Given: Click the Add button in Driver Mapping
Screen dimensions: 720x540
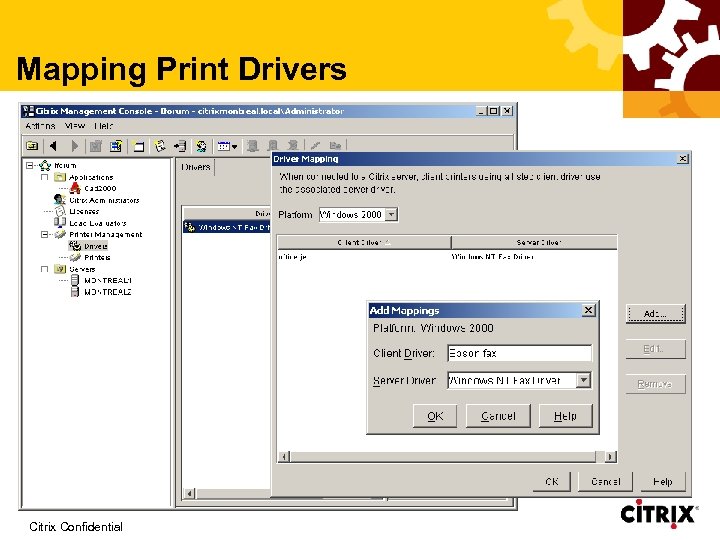Looking at the screenshot, I should 655,314.
